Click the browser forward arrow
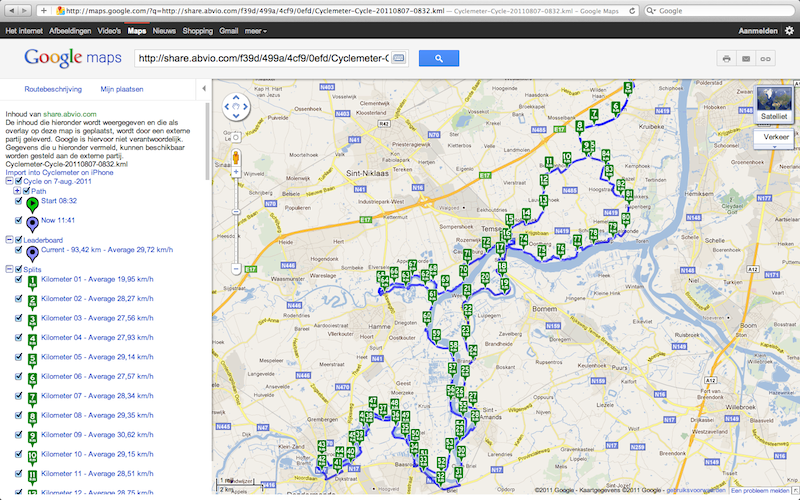Viewport: 800px width, 500px height. (x=24, y=10)
